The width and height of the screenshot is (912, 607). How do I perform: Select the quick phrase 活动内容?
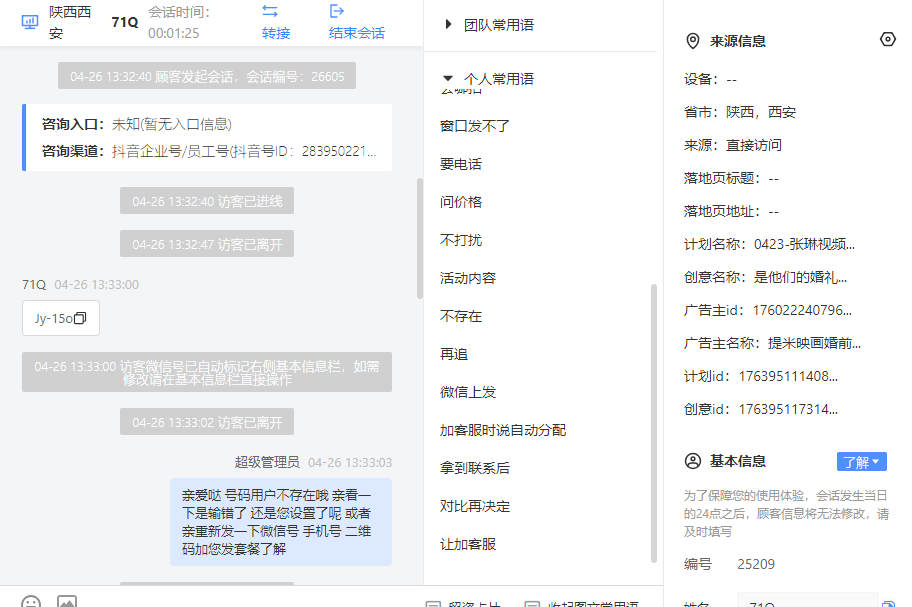pyautogui.click(x=468, y=278)
